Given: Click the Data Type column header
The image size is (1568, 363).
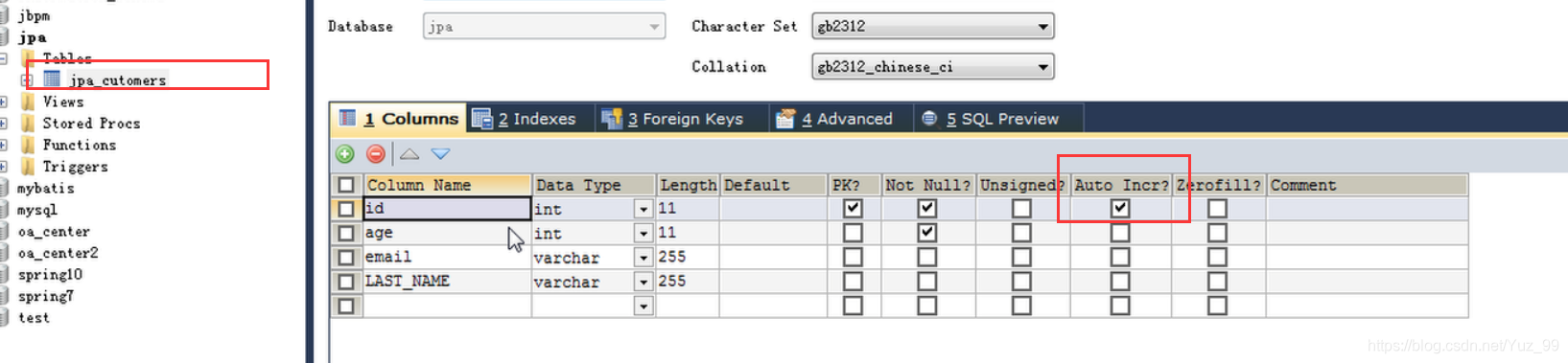Looking at the screenshot, I should point(595,185).
